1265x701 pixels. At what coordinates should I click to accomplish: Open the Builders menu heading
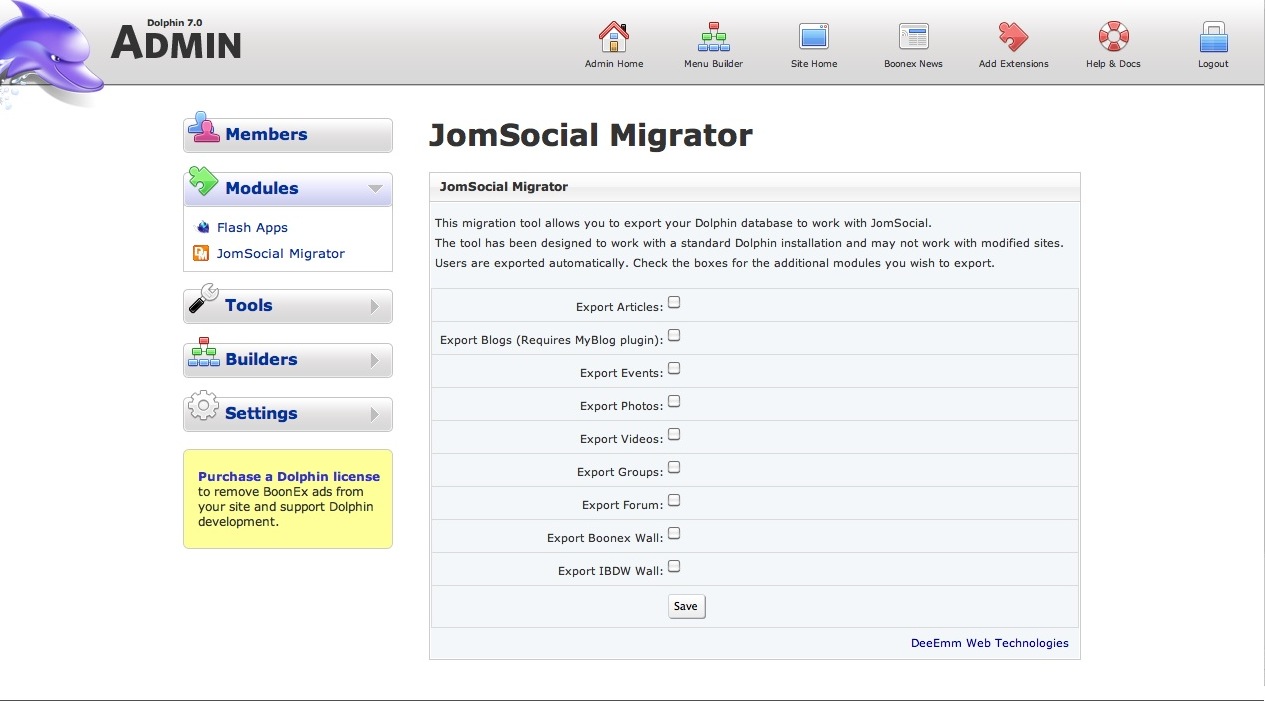point(261,359)
